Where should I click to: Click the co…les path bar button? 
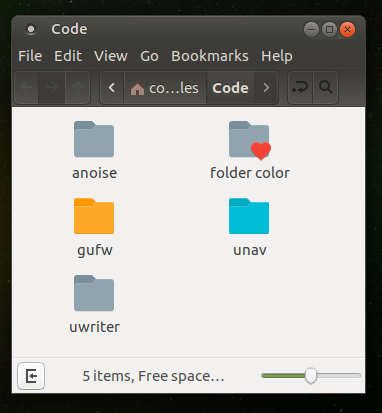click(165, 88)
